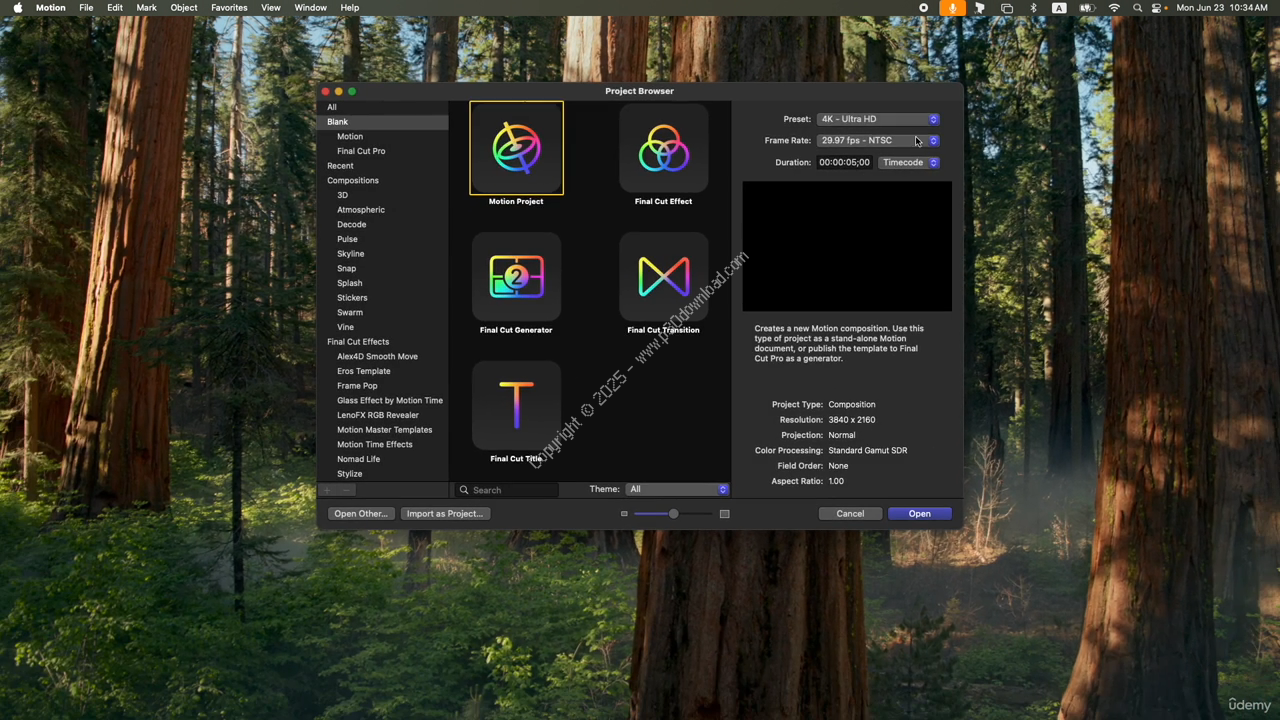Image resolution: width=1280 pixels, height=720 pixels.
Task: Open the Control Center icon
Action: click(1159, 8)
